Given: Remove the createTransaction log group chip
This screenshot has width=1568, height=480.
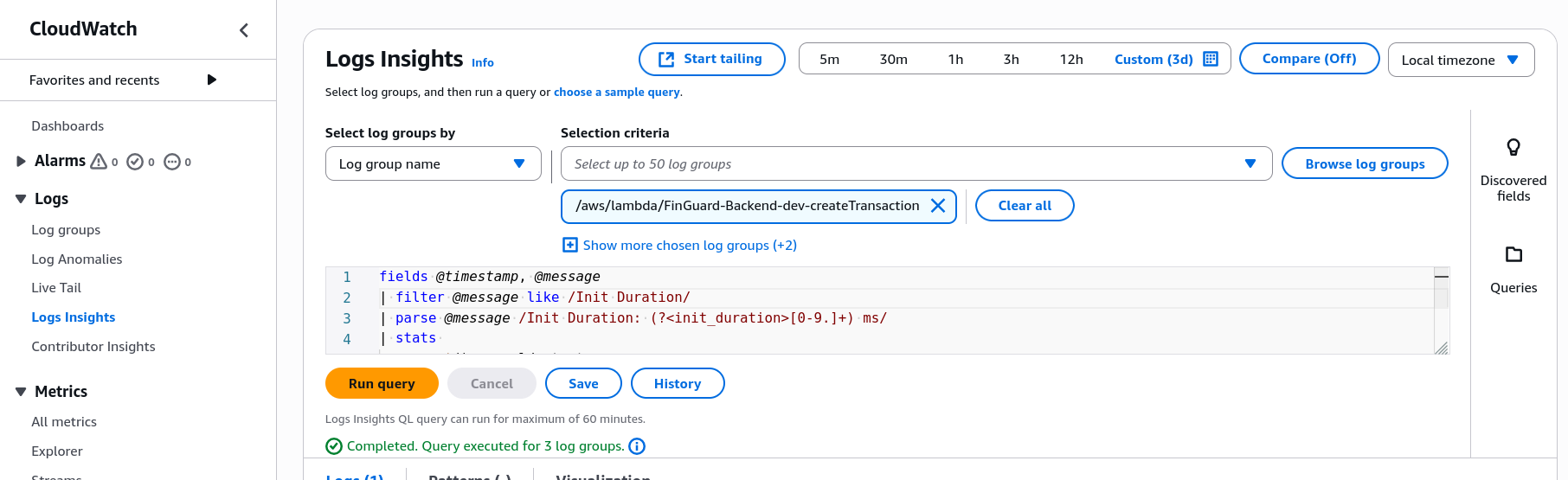Looking at the screenshot, I should (937, 206).
